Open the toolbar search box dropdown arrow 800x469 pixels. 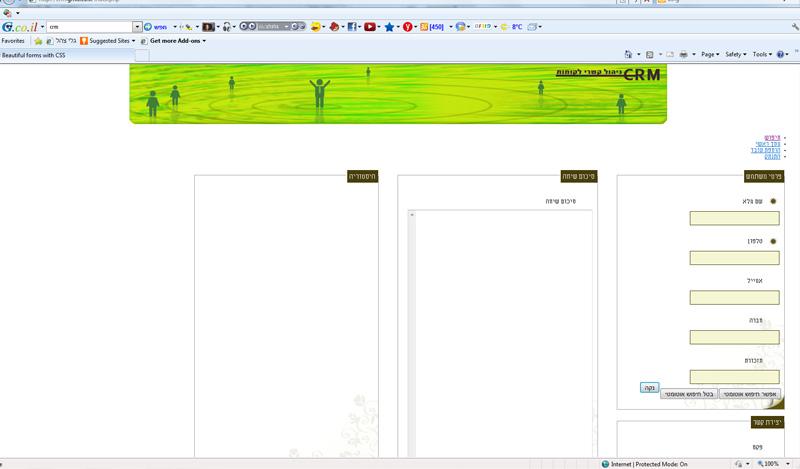pos(137,27)
